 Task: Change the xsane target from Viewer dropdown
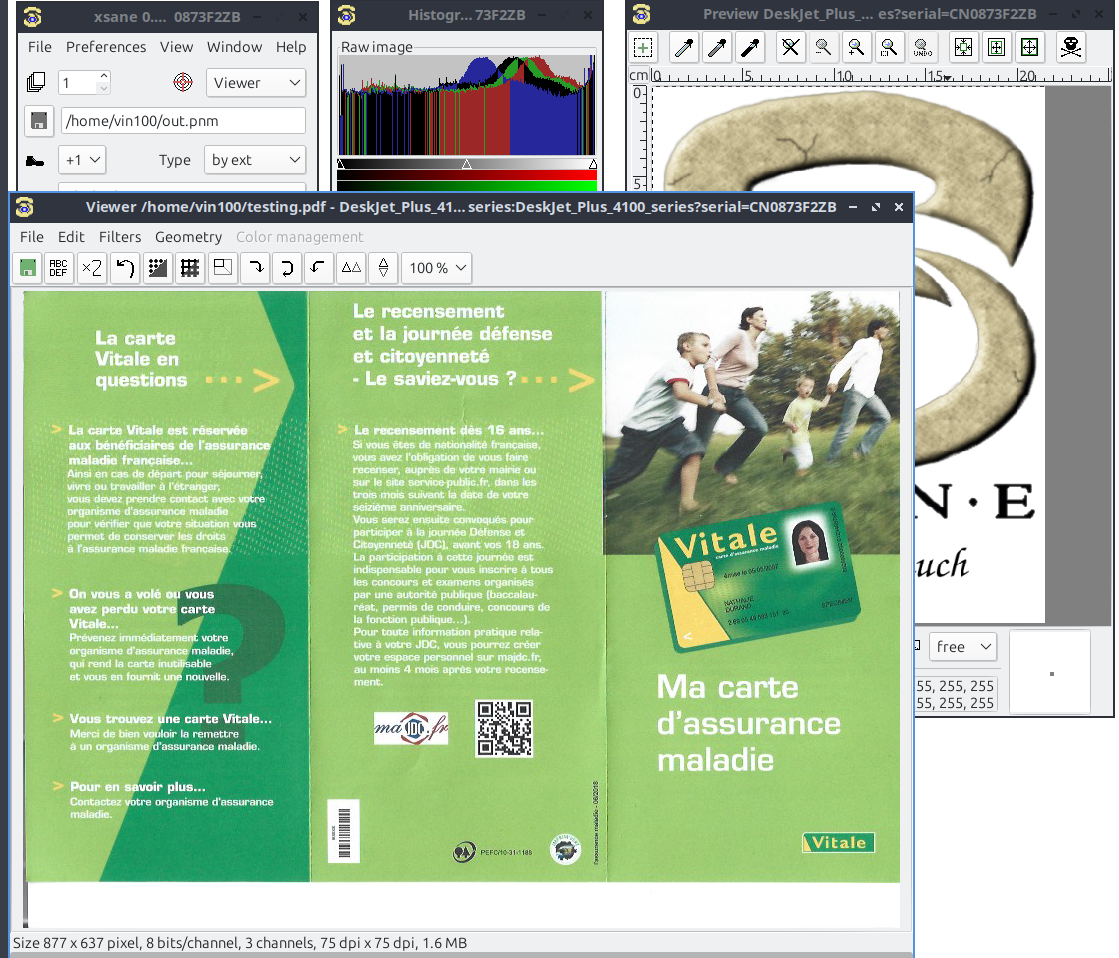click(x=255, y=82)
